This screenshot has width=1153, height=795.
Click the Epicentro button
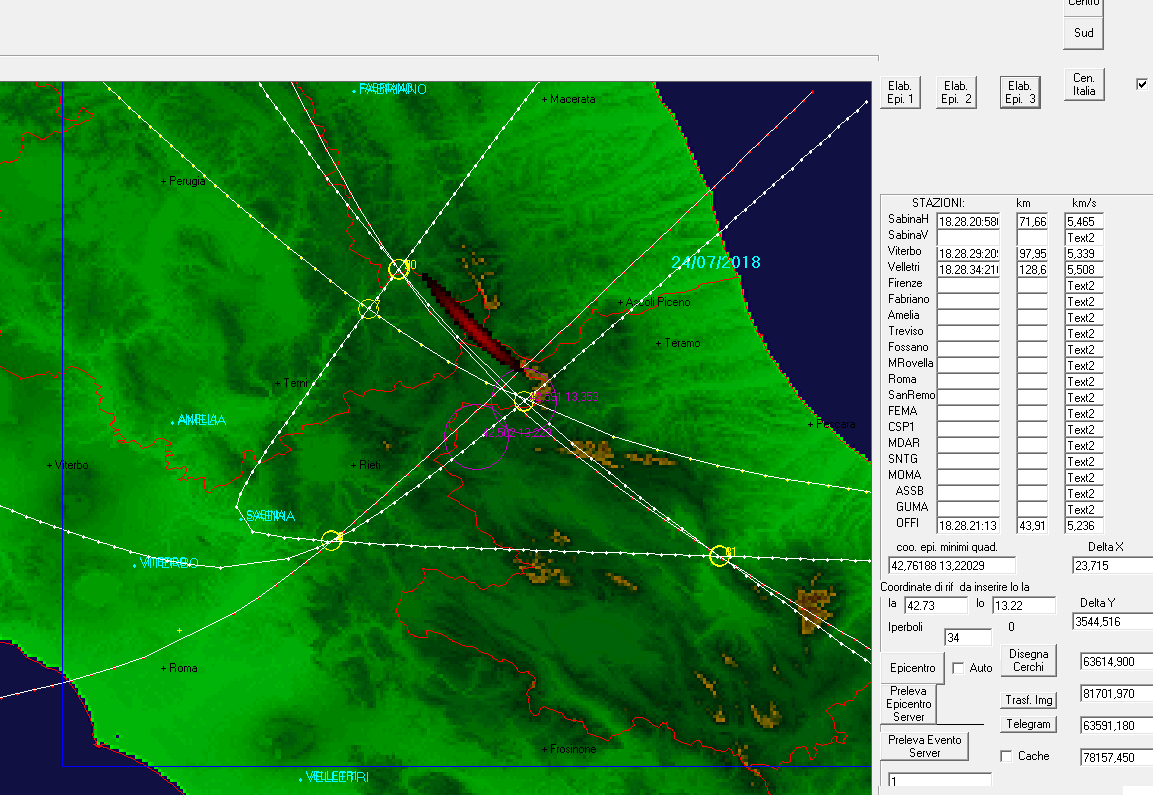(913, 668)
